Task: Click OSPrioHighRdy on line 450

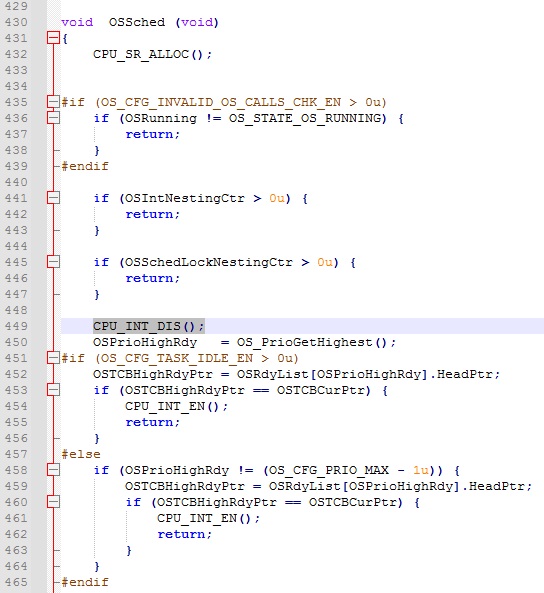Action: [145, 342]
